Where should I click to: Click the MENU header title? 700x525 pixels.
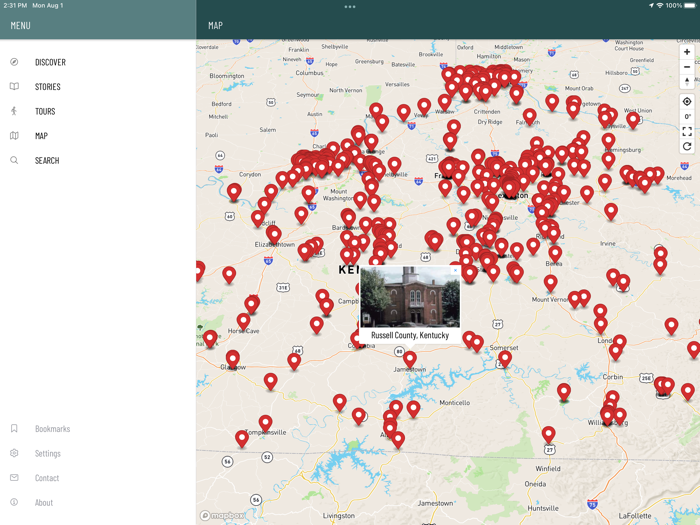(21, 25)
